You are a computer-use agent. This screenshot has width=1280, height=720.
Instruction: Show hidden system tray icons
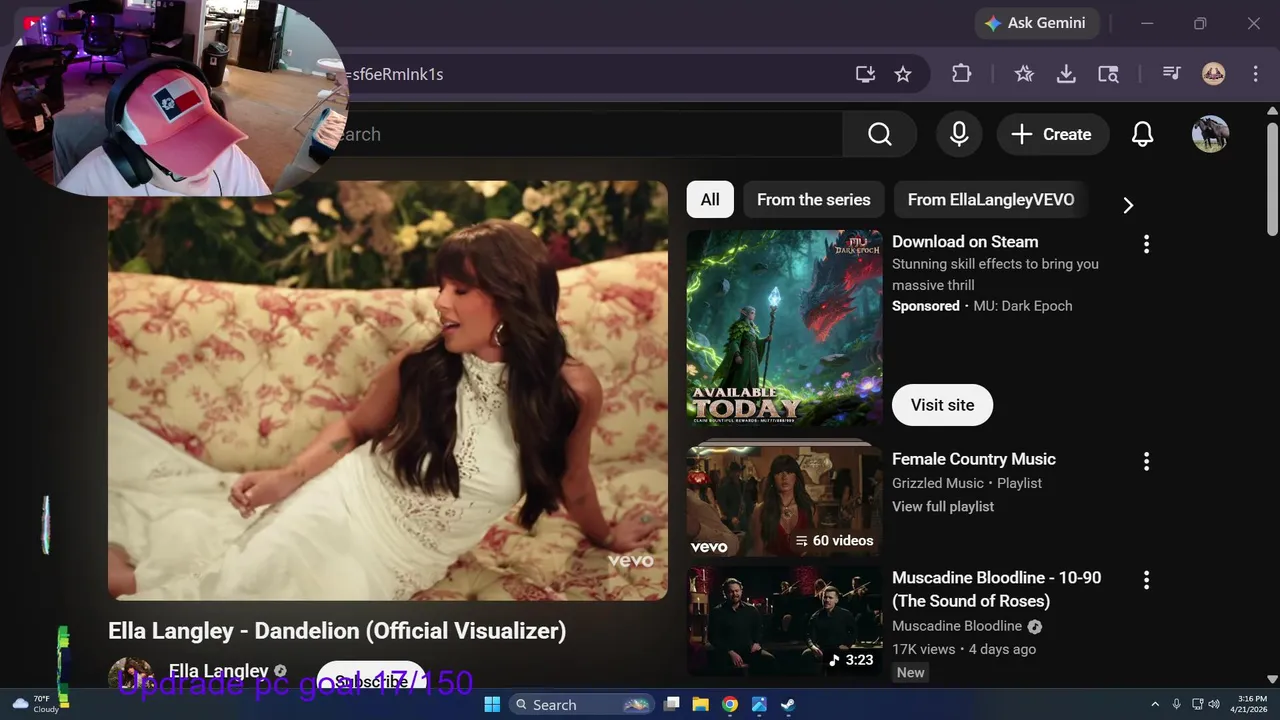tap(1155, 704)
